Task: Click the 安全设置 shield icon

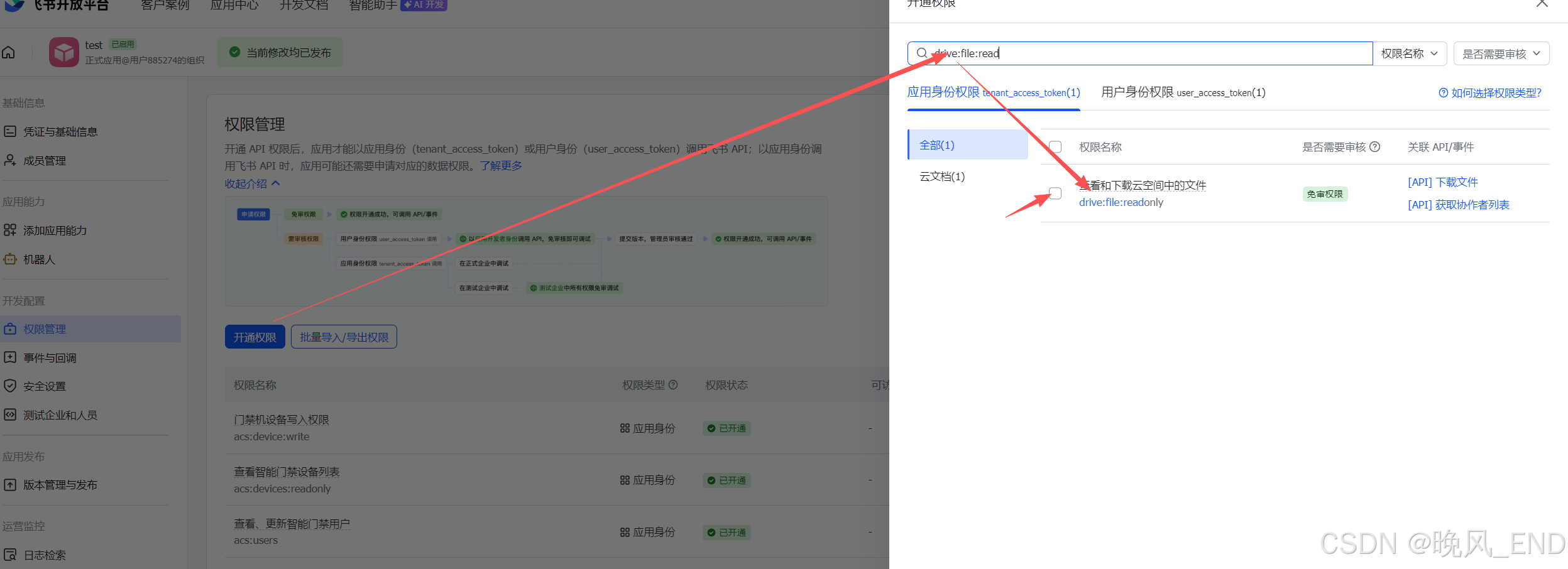Action: 10,386
